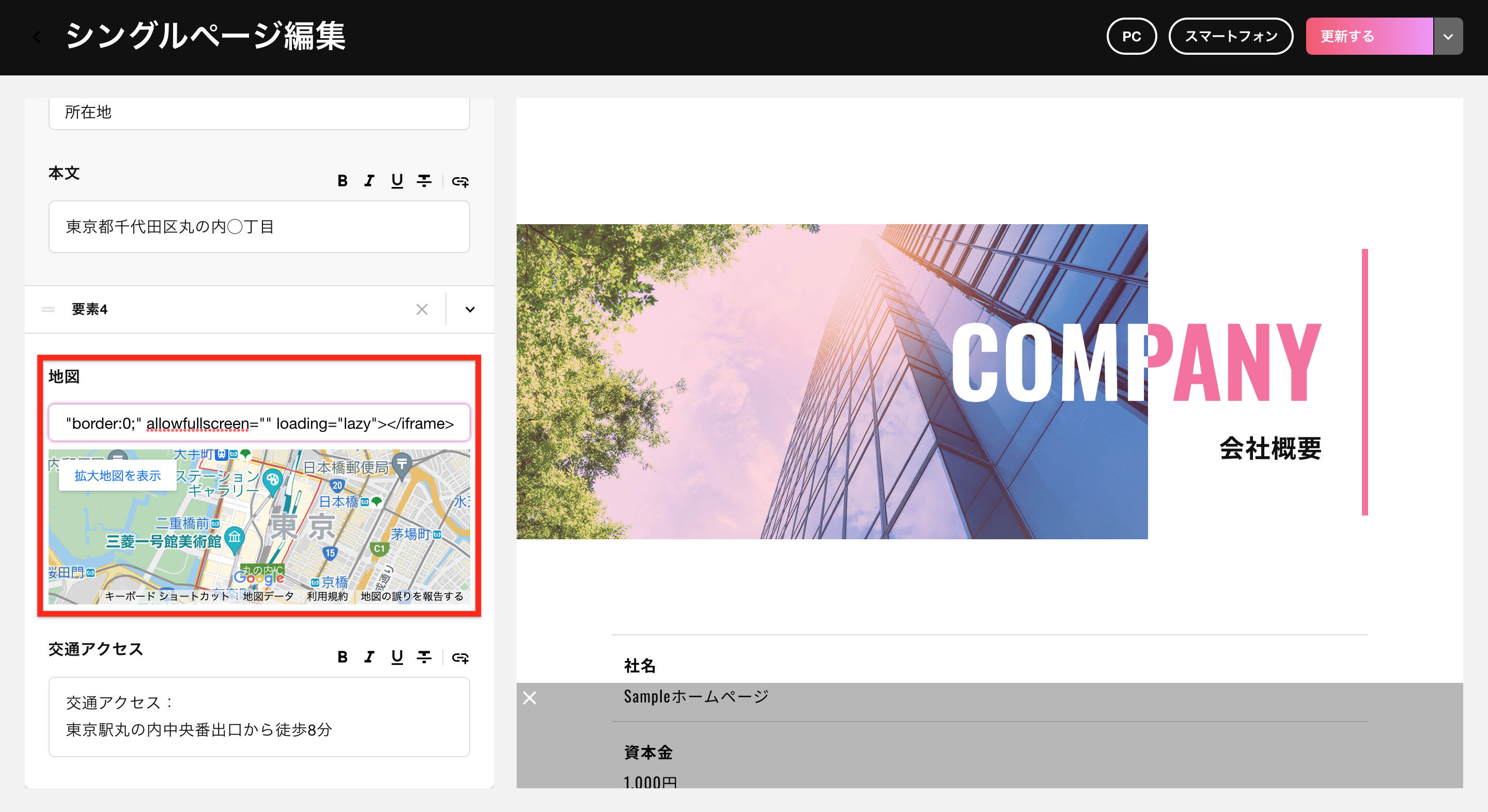Click Sampleホームページ text in preview
This screenshot has height=812, width=1488.
[x=696, y=696]
